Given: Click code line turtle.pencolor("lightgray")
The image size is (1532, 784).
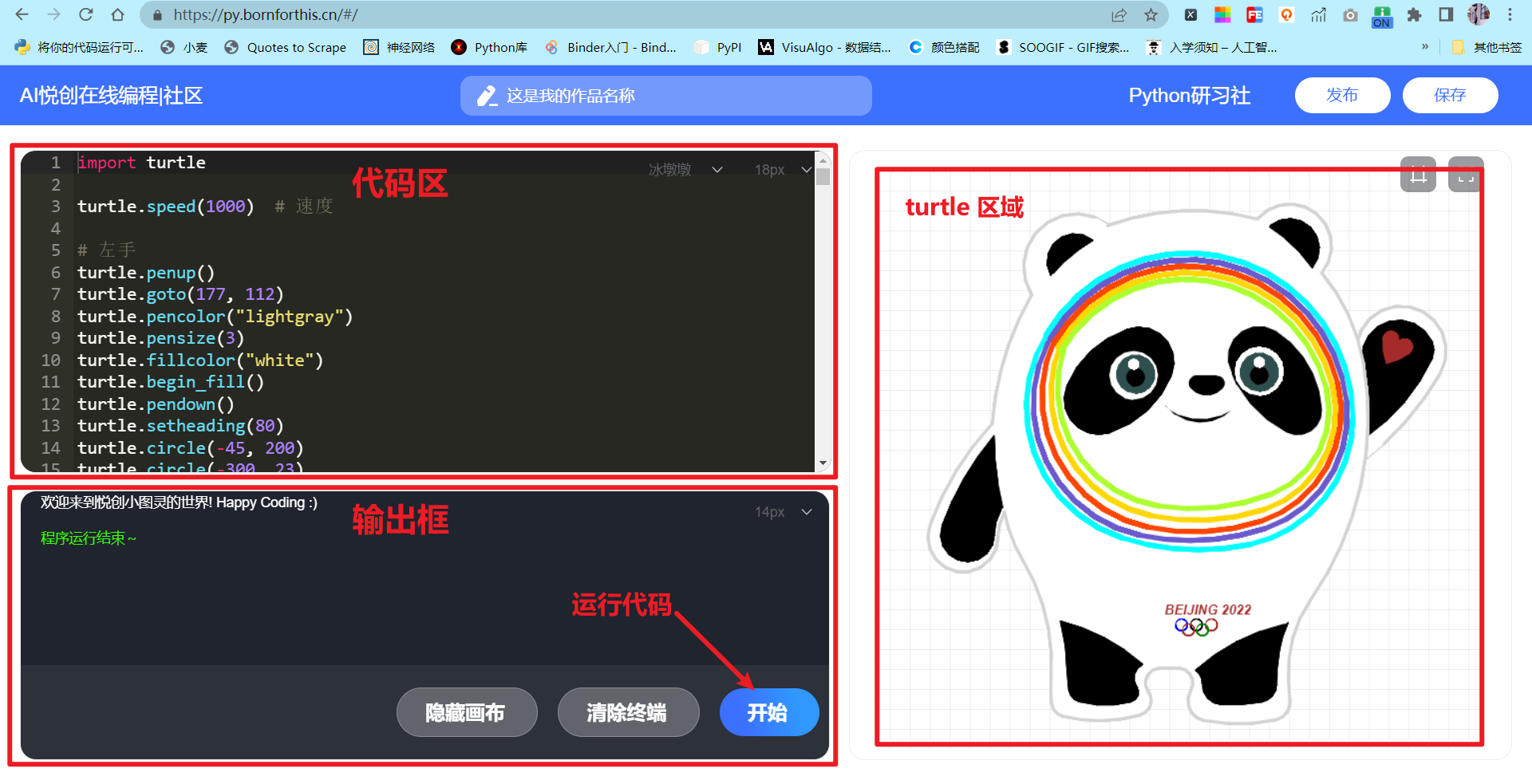Looking at the screenshot, I should (215, 317).
